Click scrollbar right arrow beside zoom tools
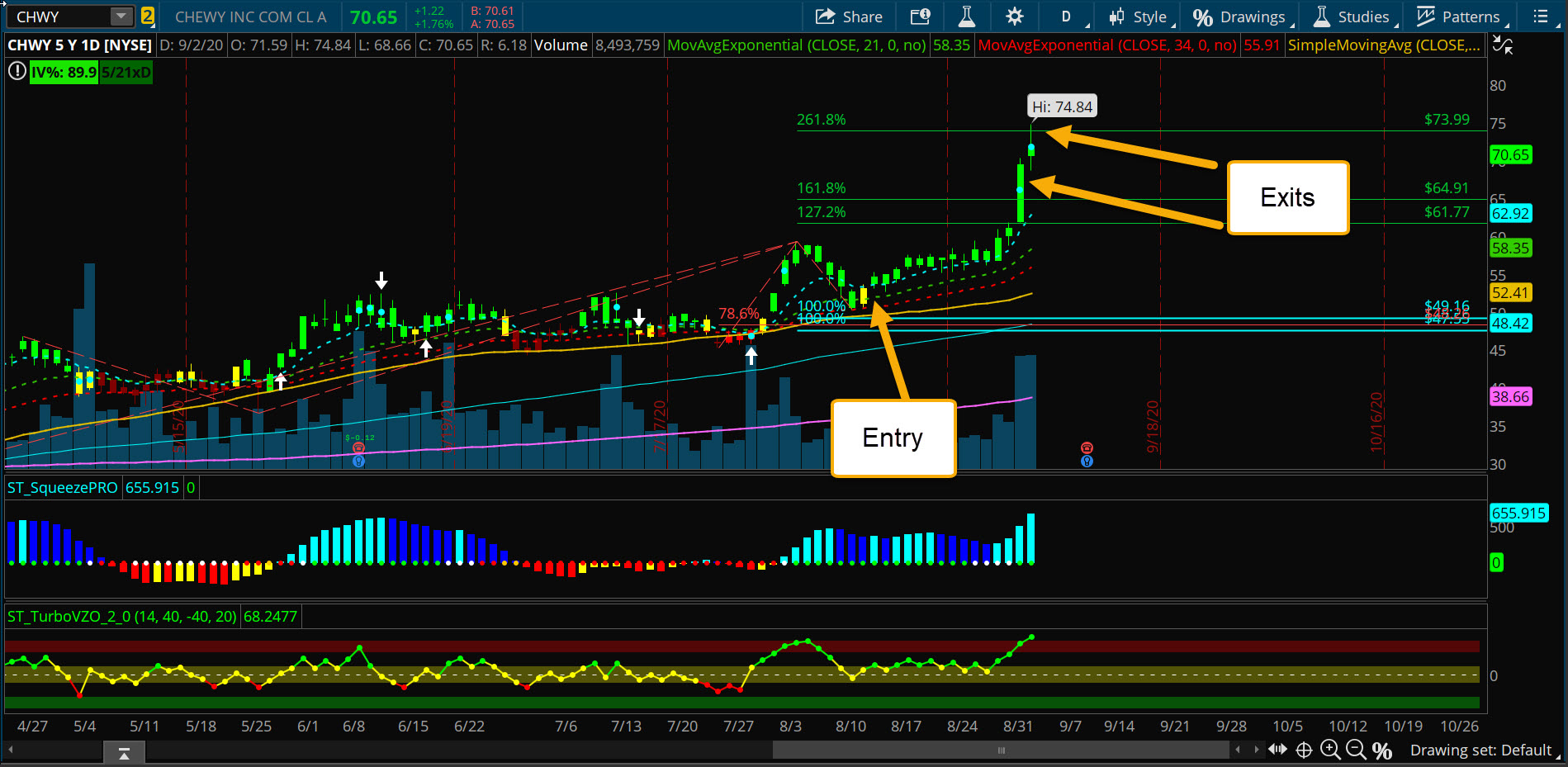 pos(1256,750)
